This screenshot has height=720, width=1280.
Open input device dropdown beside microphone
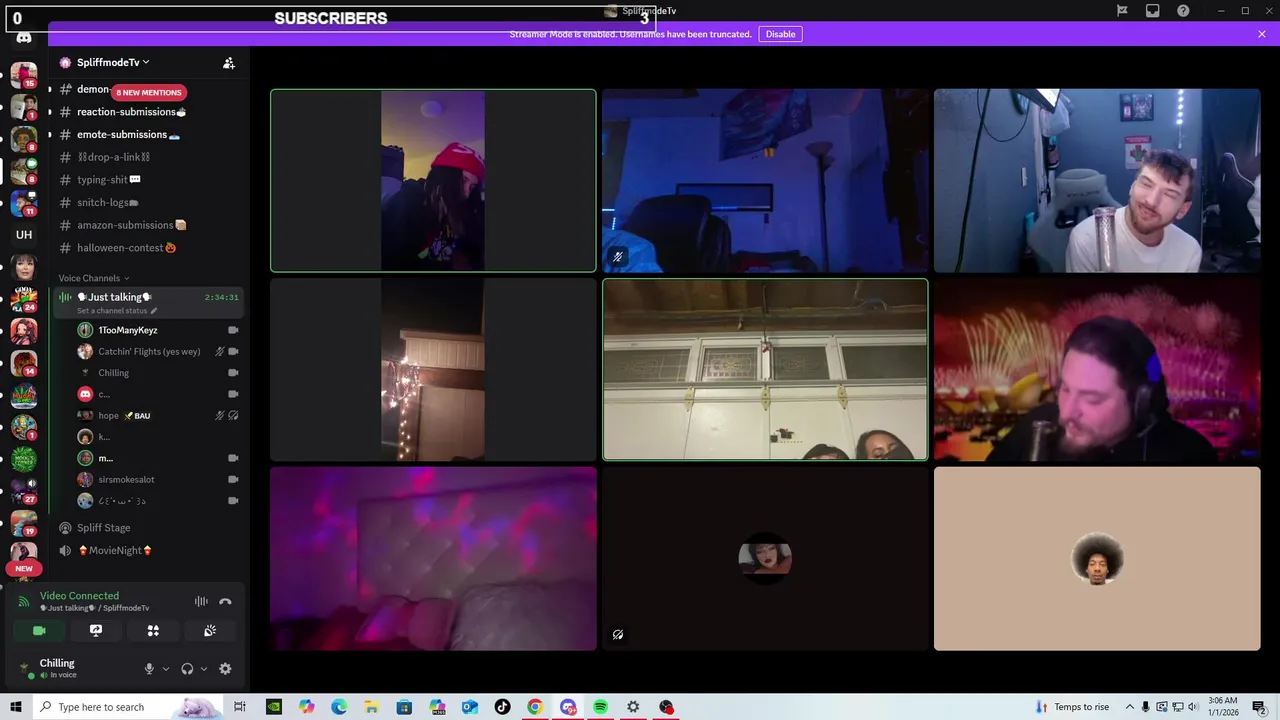(x=166, y=669)
